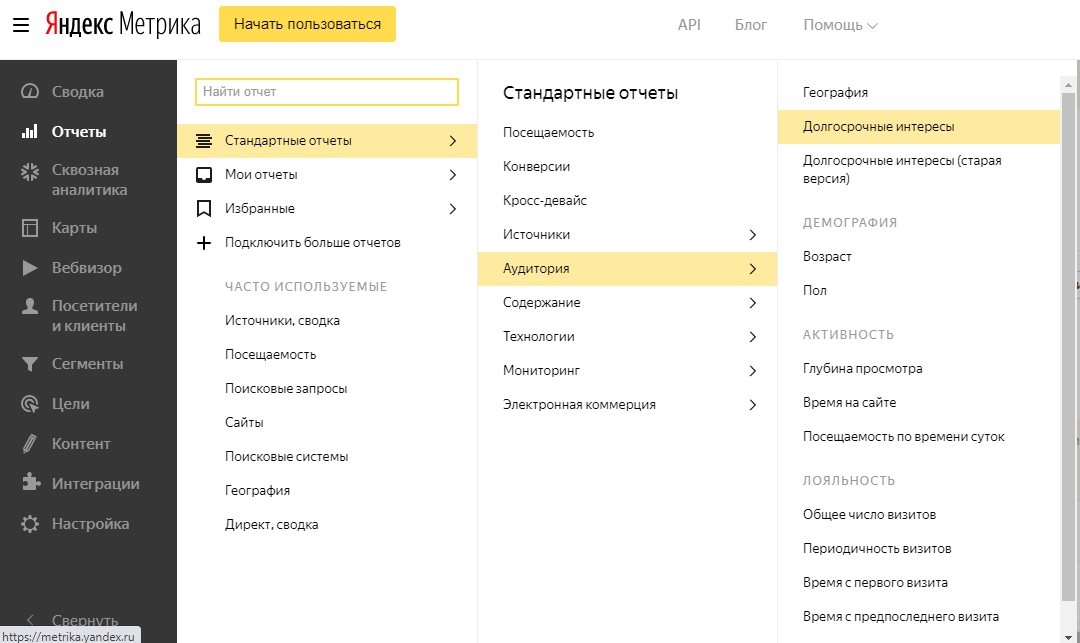
Task: Click the Отчеты bar chart icon
Action: point(30,131)
